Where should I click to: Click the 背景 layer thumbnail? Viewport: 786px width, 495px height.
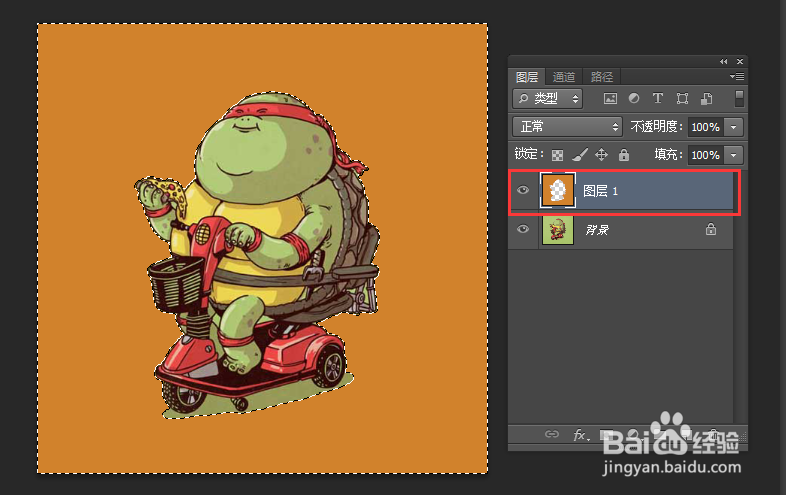(x=558, y=230)
